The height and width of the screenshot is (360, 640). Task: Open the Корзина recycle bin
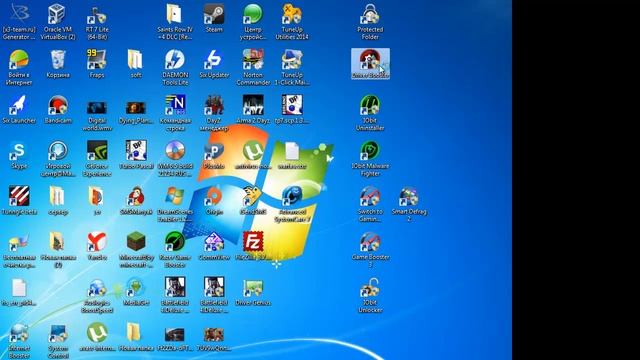pos(58,64)
